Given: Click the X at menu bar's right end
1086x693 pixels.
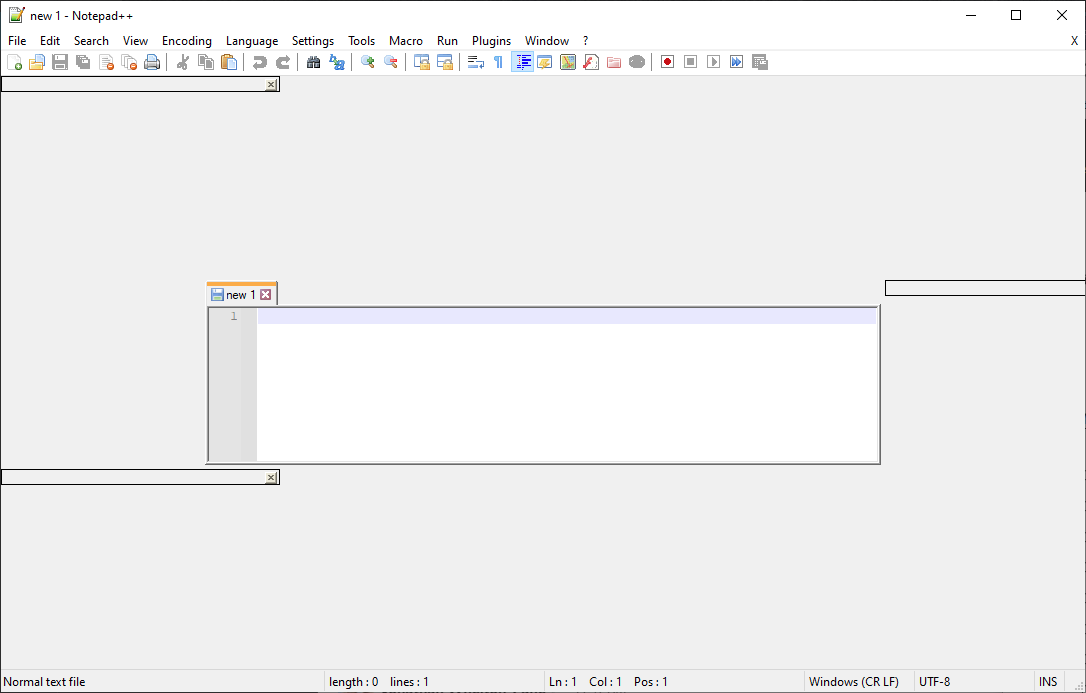Looking at the screenshot, I should [x=1074, y=41].
